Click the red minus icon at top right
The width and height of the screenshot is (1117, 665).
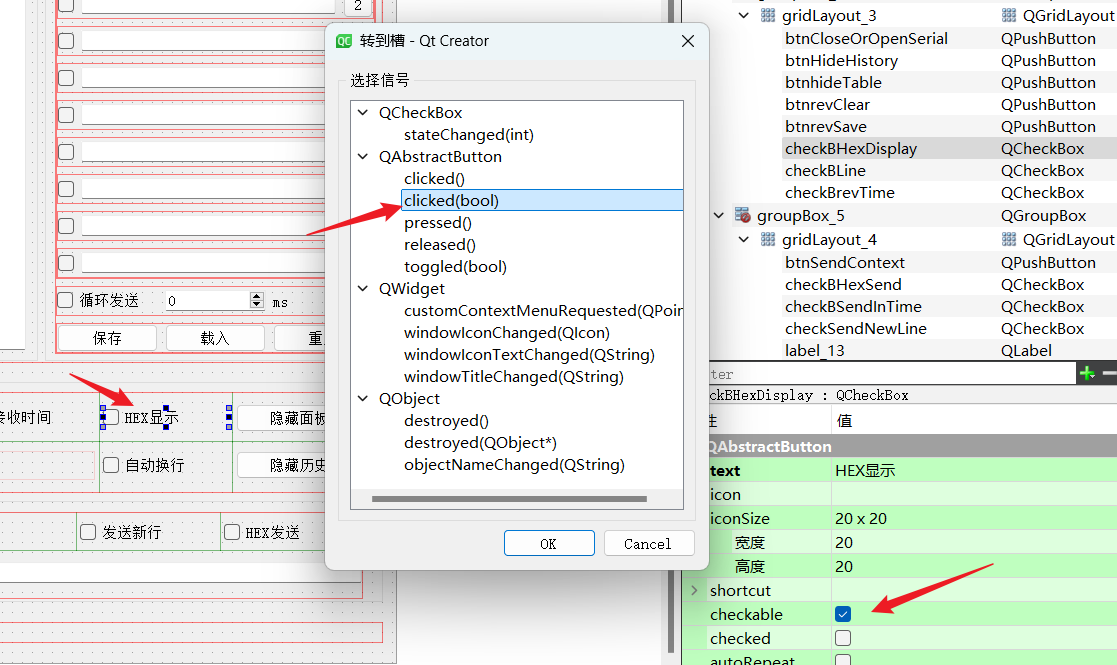tap(1112, 373)
